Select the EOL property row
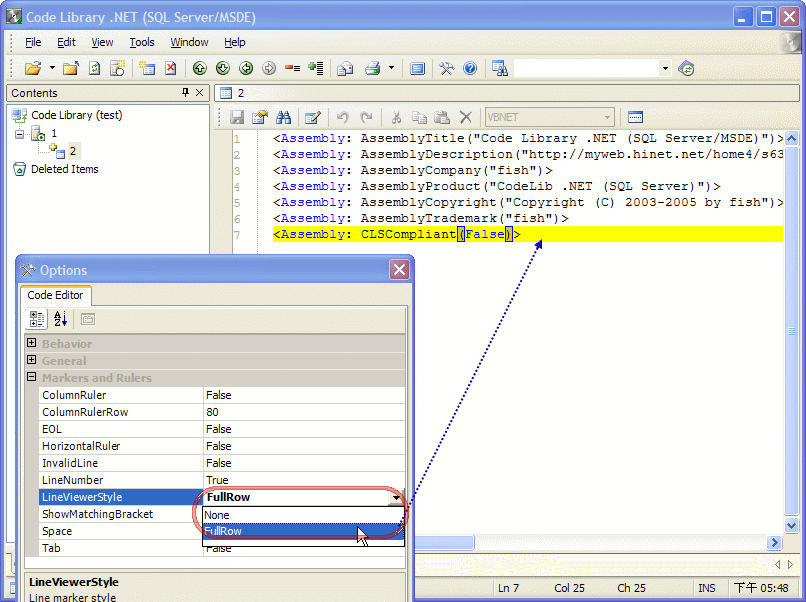Screen dimensions: 806x602 (x=222, y=429)
